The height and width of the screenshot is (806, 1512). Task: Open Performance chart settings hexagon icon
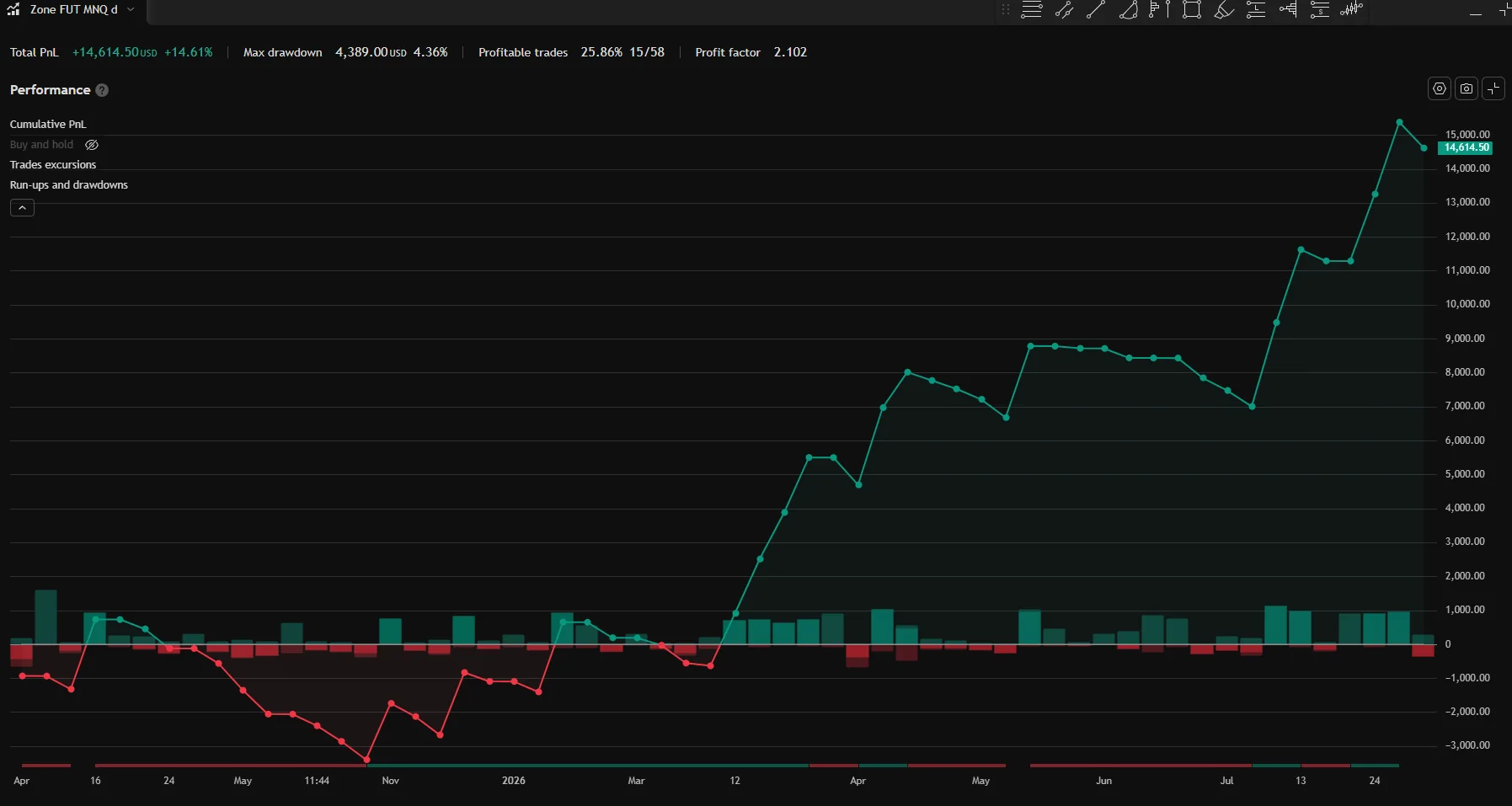[1440, 88]
